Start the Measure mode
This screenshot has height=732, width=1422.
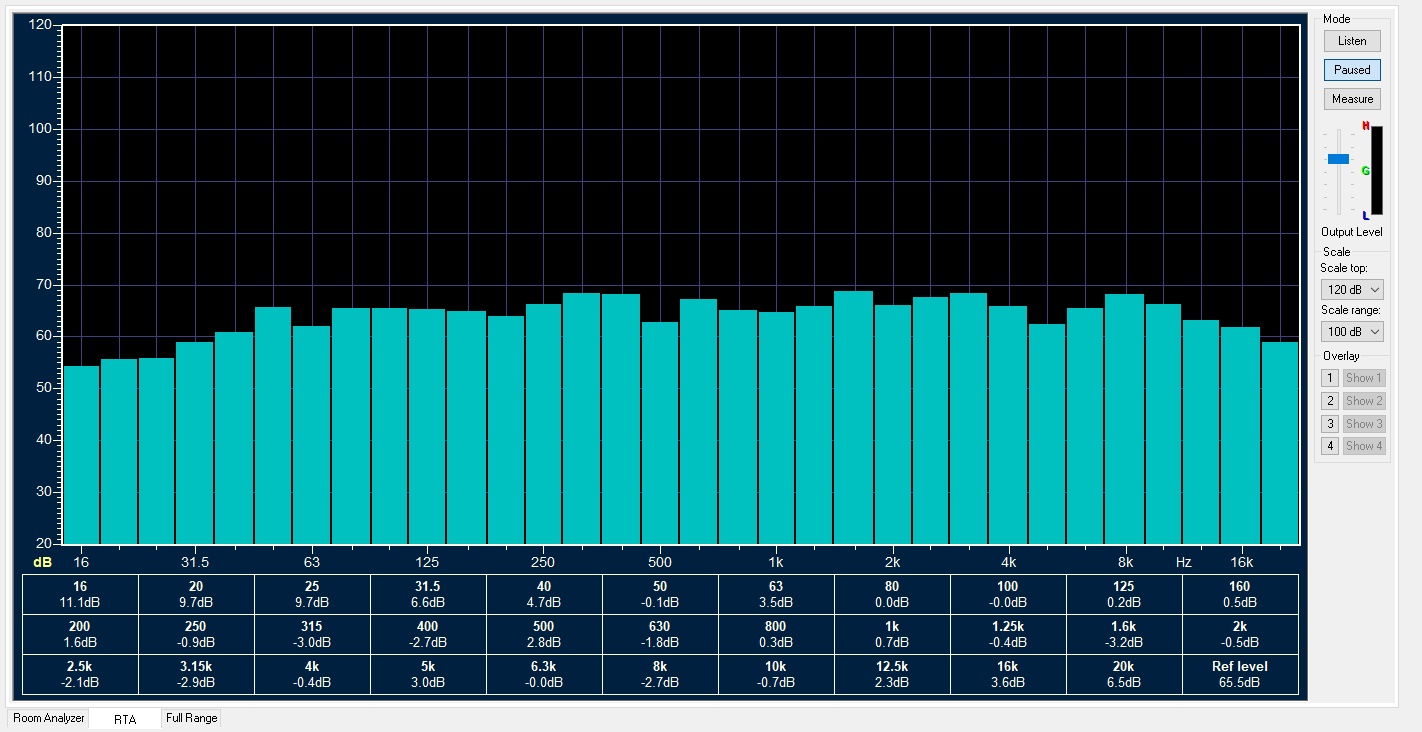1352,99
